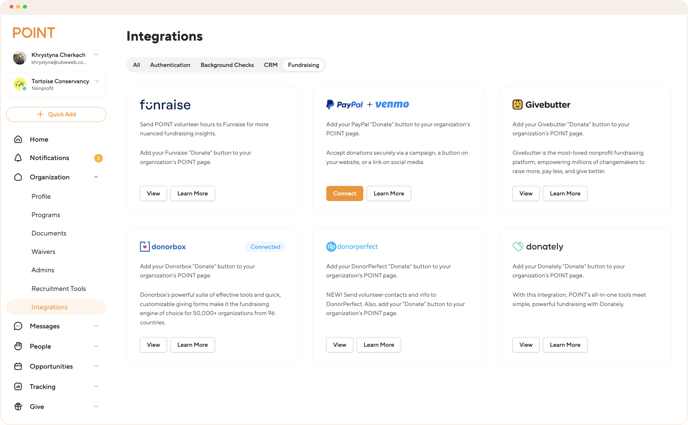Click Learn More on Givebutter card

tap(565, 193)
